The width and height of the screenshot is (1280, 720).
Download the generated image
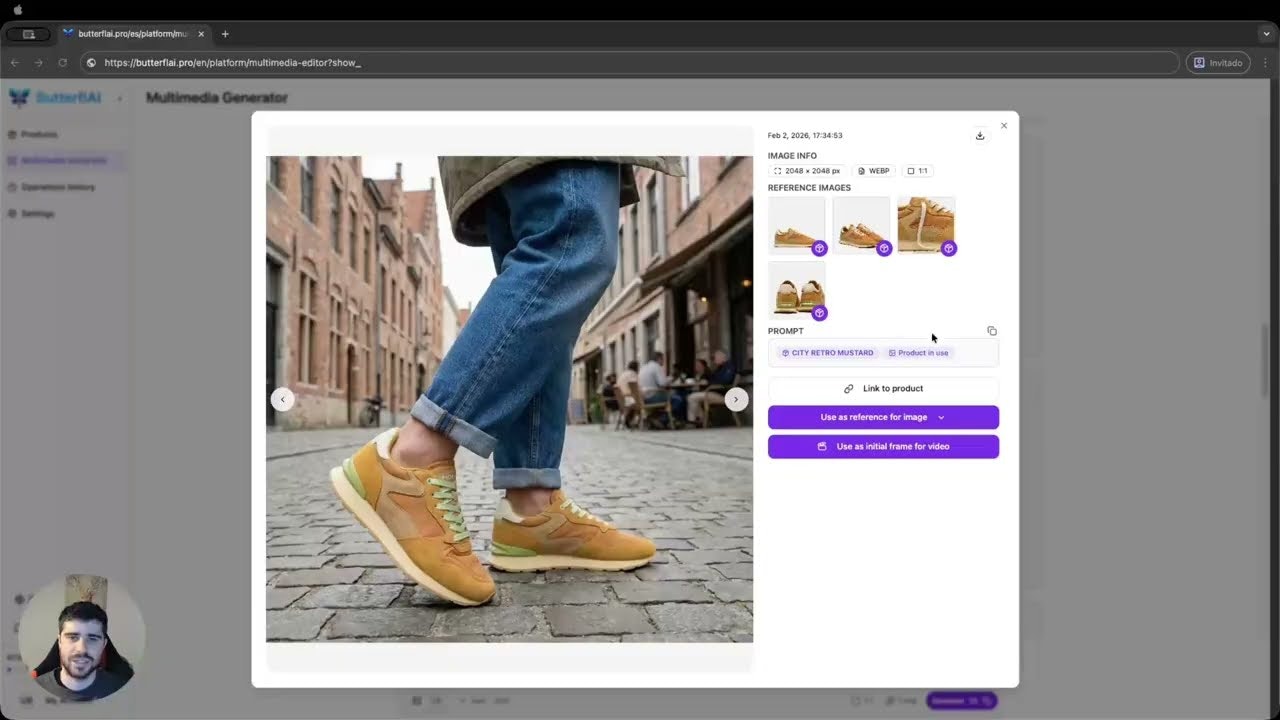(980, 135)
